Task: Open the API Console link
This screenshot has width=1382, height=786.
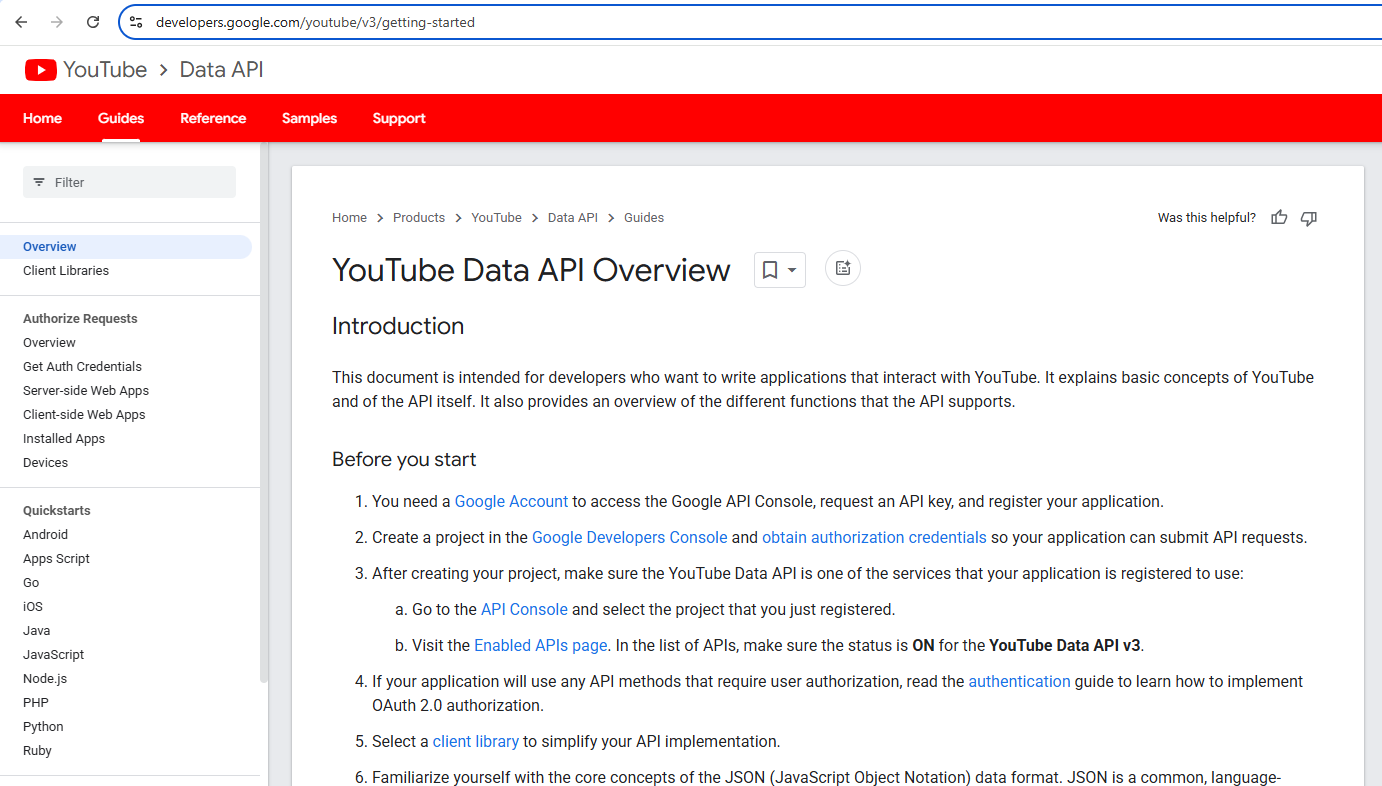Action: tap(524, 609)
